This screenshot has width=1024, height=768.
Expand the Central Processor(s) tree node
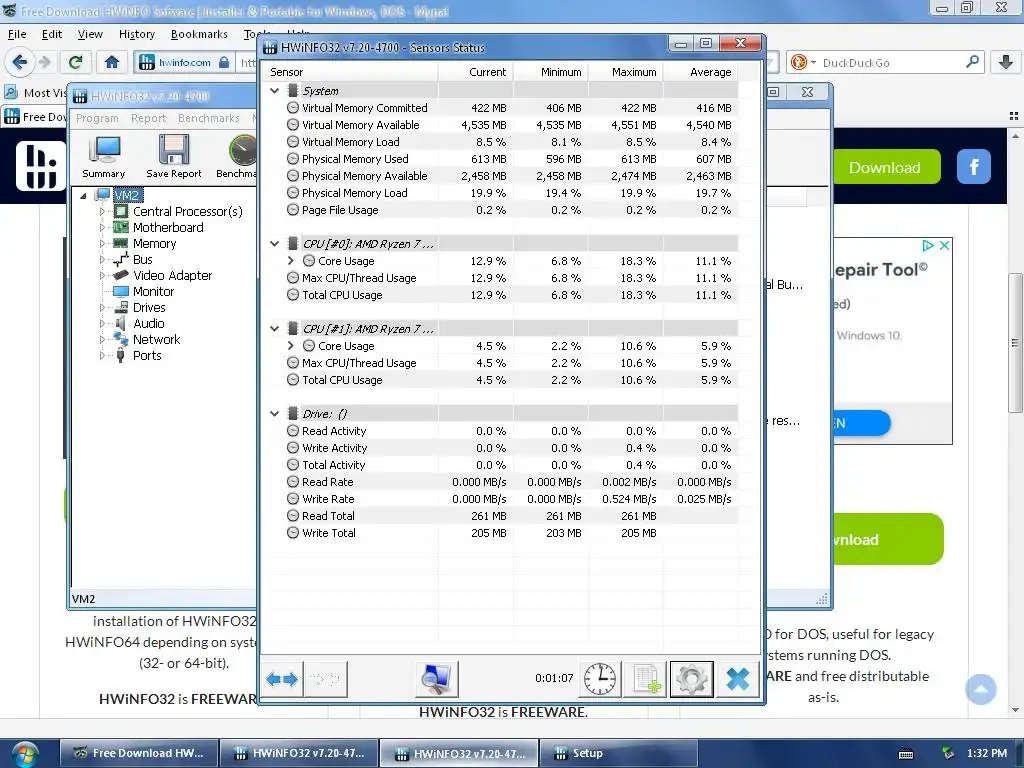102,212
